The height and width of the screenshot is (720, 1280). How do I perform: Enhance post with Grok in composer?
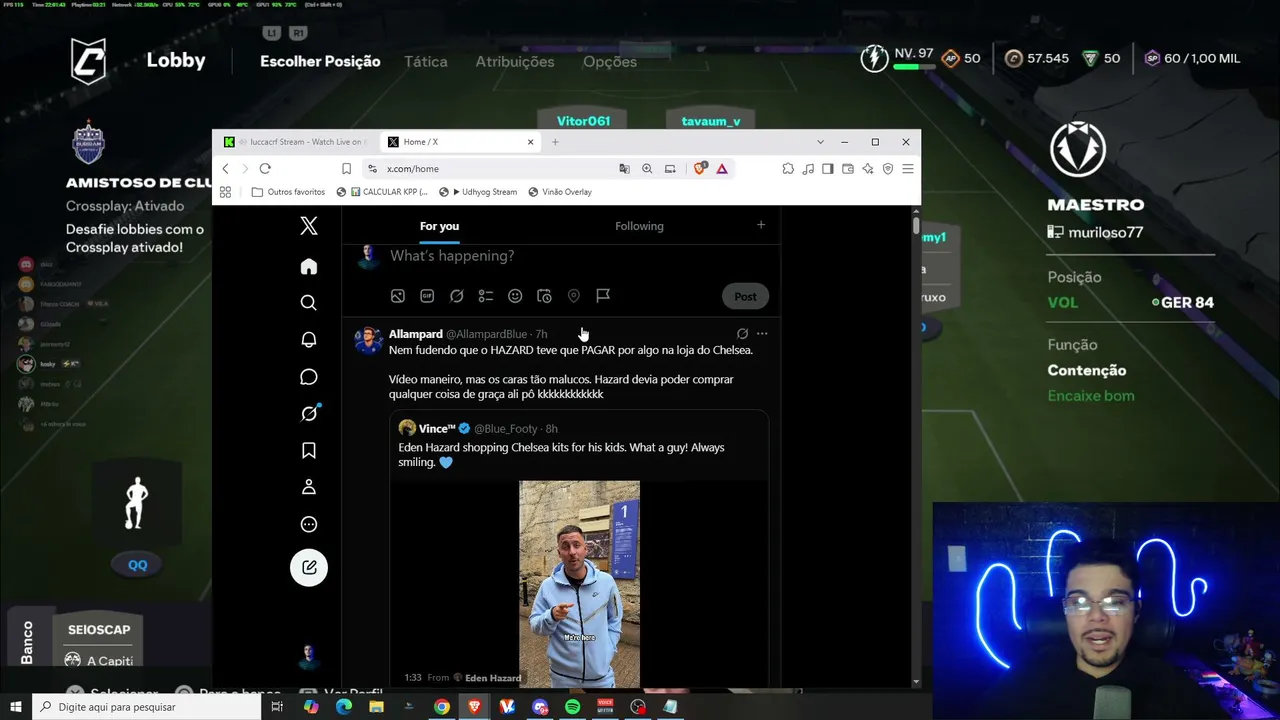(456, 296)
